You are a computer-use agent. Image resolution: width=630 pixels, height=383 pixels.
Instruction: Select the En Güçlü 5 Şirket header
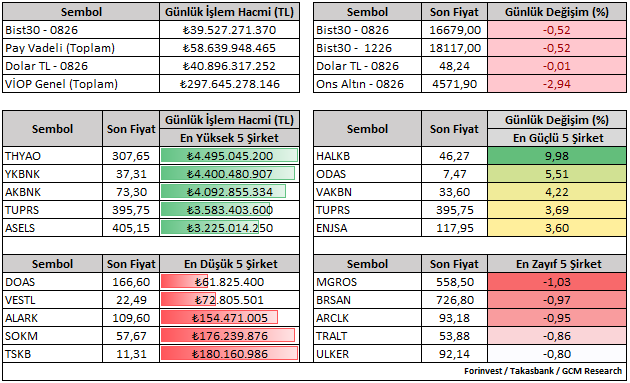pos(557,138)
